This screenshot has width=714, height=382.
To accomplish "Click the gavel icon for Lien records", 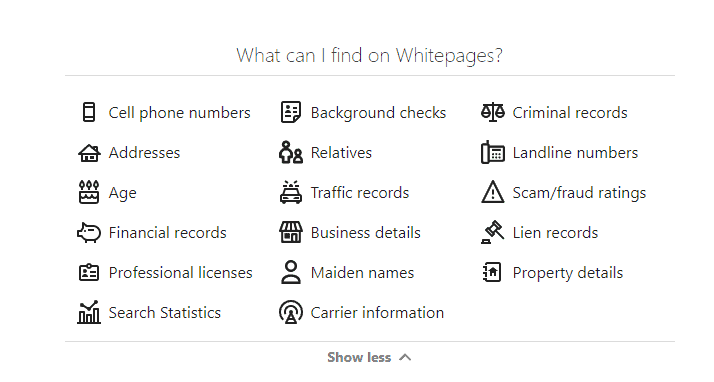I will [x=493, y=232].
